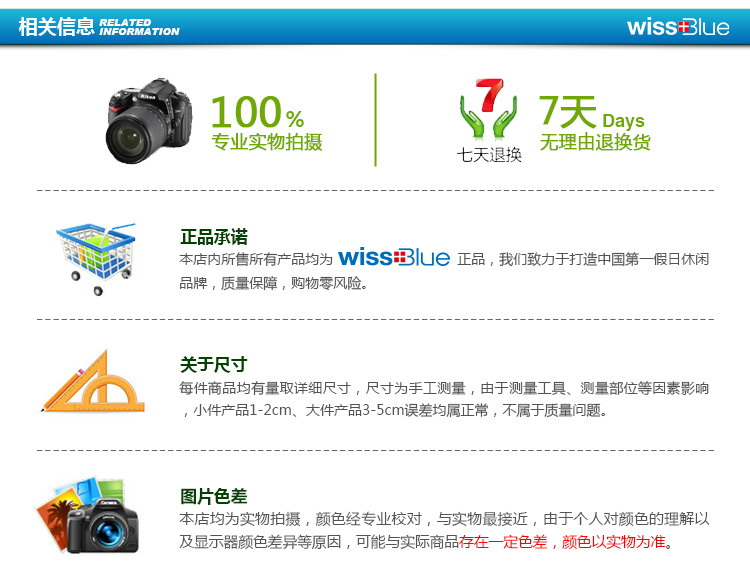The image size is (750, 578).
Task: Click the Nikon DSLR camera icon
Action: [x=149, y=121]
